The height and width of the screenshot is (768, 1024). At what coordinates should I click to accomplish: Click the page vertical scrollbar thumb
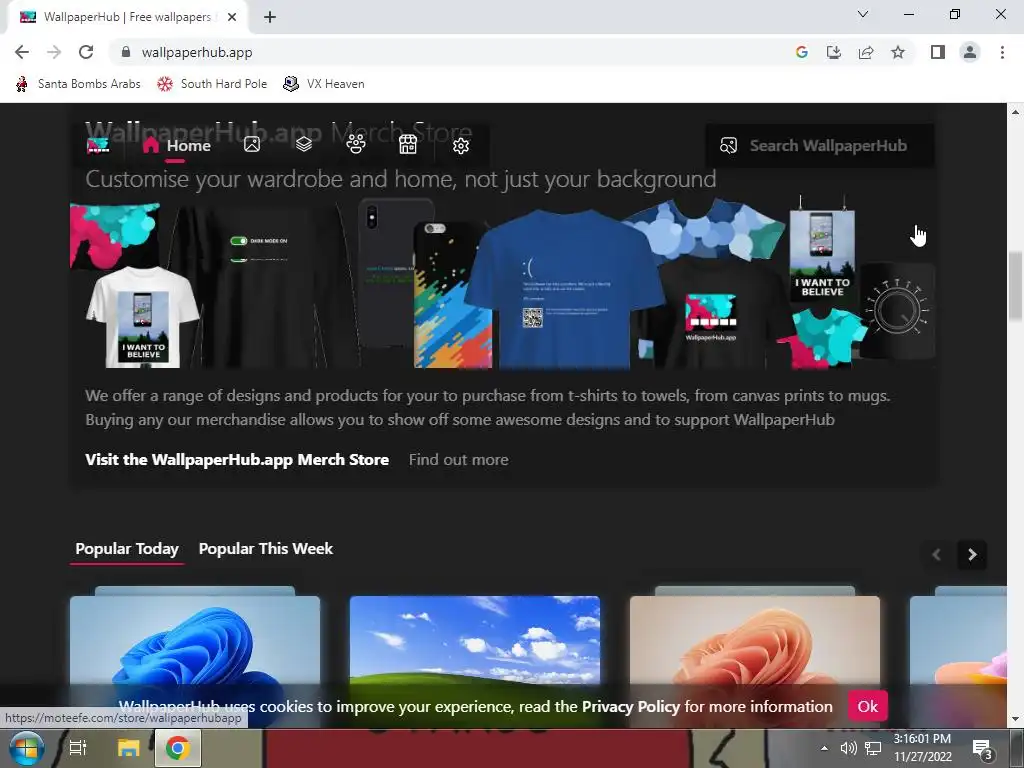tap(1015, 285)
